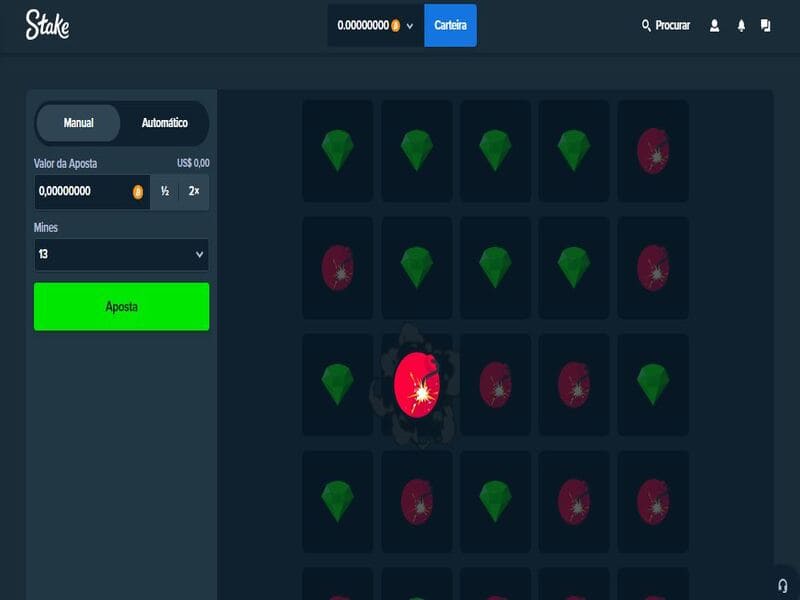Screen dimensions: 800x600
Task: Select first row, fifth column bomb tile
Action: [x=653, y=151]
